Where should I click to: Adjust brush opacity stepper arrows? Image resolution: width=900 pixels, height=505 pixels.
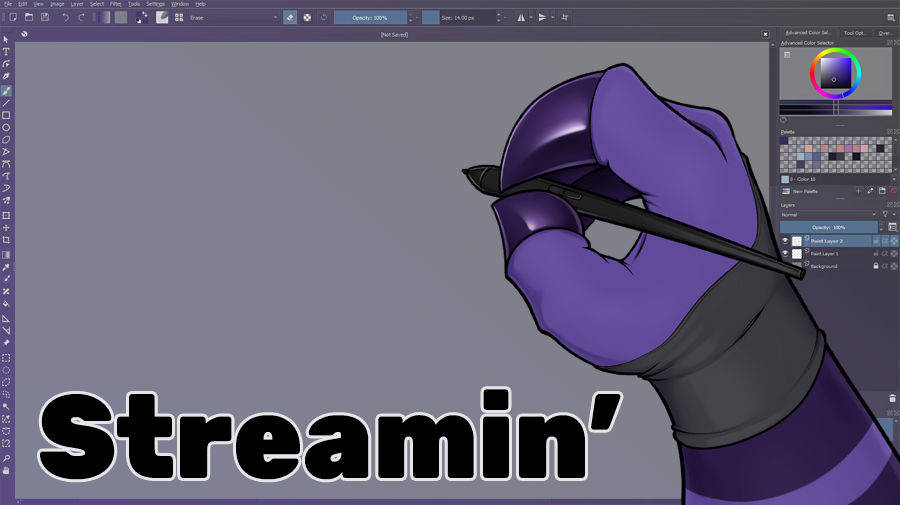coord(410,18)
